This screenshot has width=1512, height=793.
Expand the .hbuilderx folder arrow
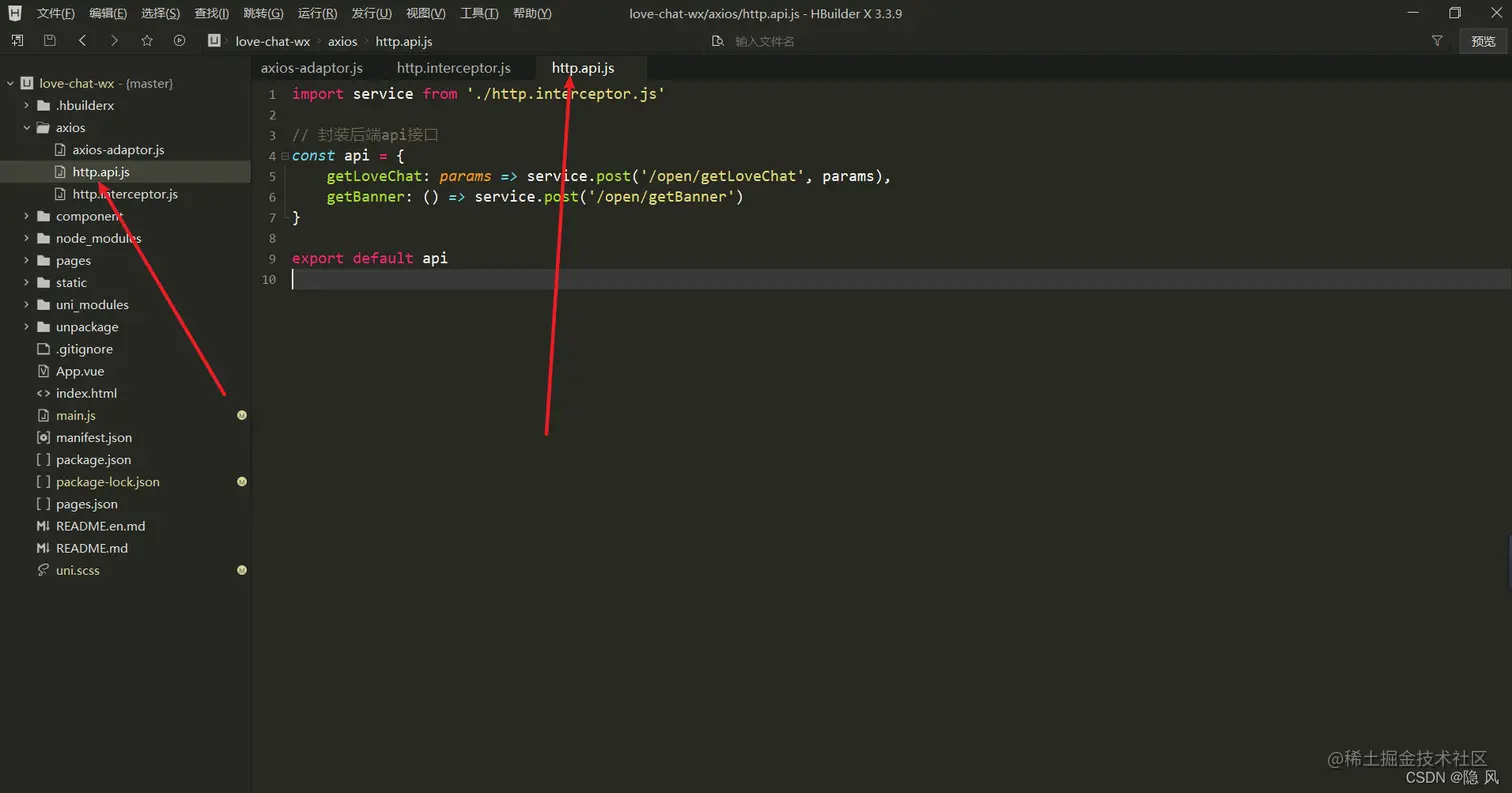27,105
